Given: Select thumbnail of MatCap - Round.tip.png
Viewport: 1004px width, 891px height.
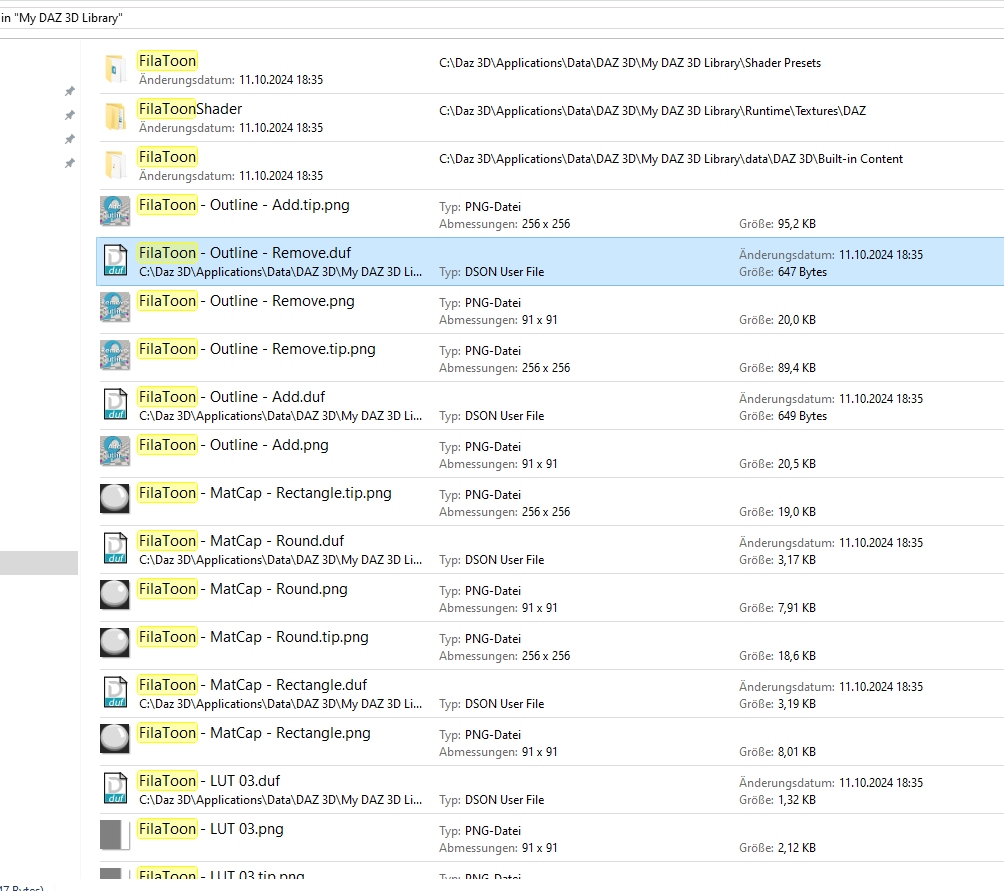Looking at the screenshot, I should [x=115, y=644].
